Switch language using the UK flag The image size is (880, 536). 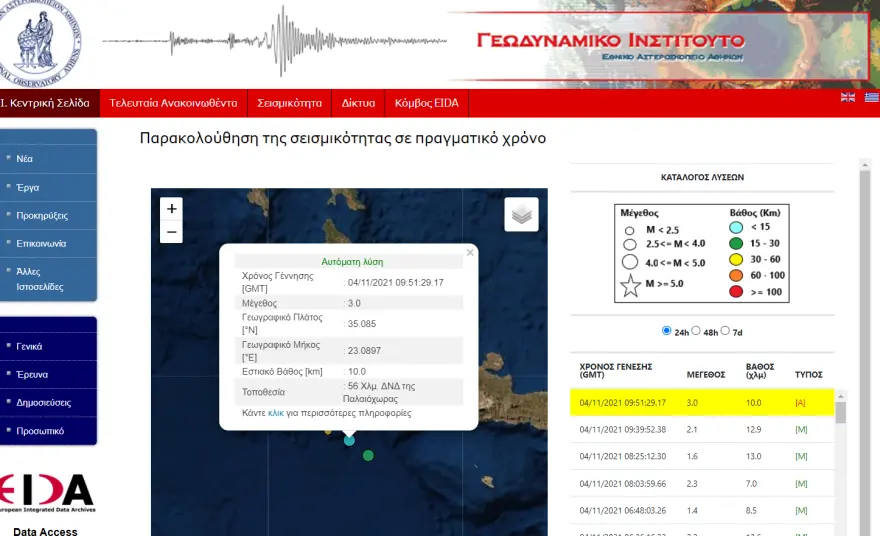(848, 97)
